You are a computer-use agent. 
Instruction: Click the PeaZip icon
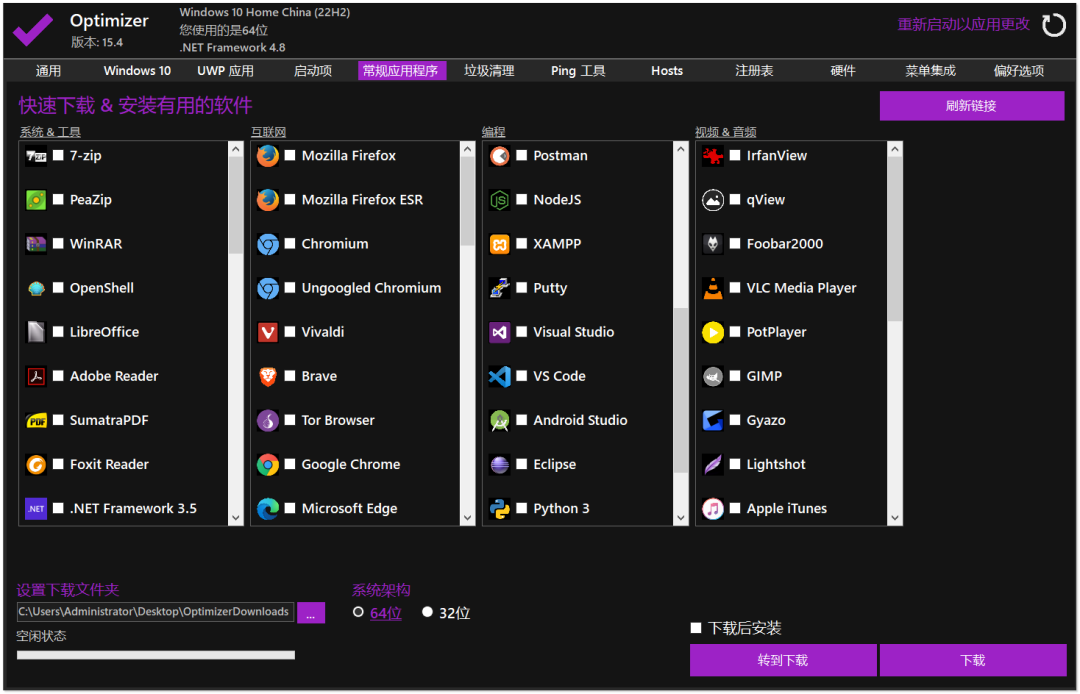coord(36,200)
